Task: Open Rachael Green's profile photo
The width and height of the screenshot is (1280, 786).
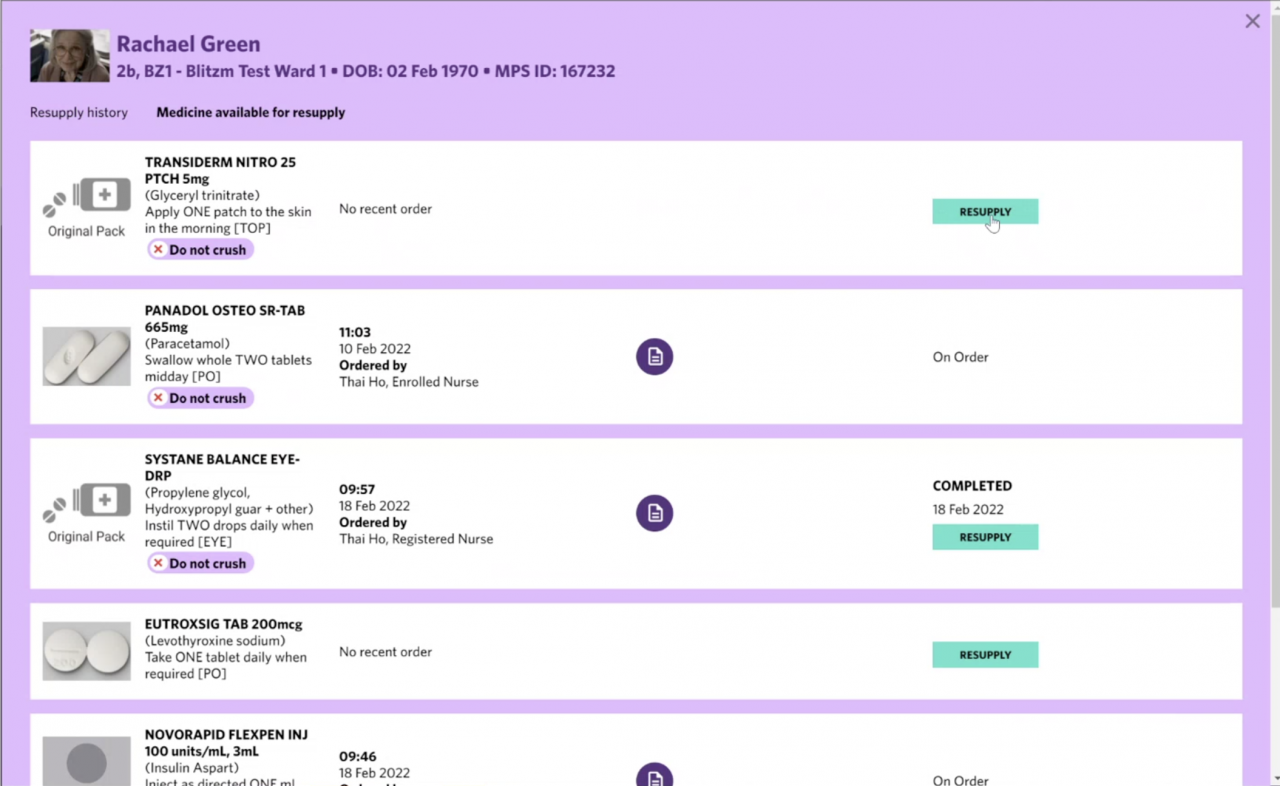Action: pyautogui.click(x=69, y=56)
